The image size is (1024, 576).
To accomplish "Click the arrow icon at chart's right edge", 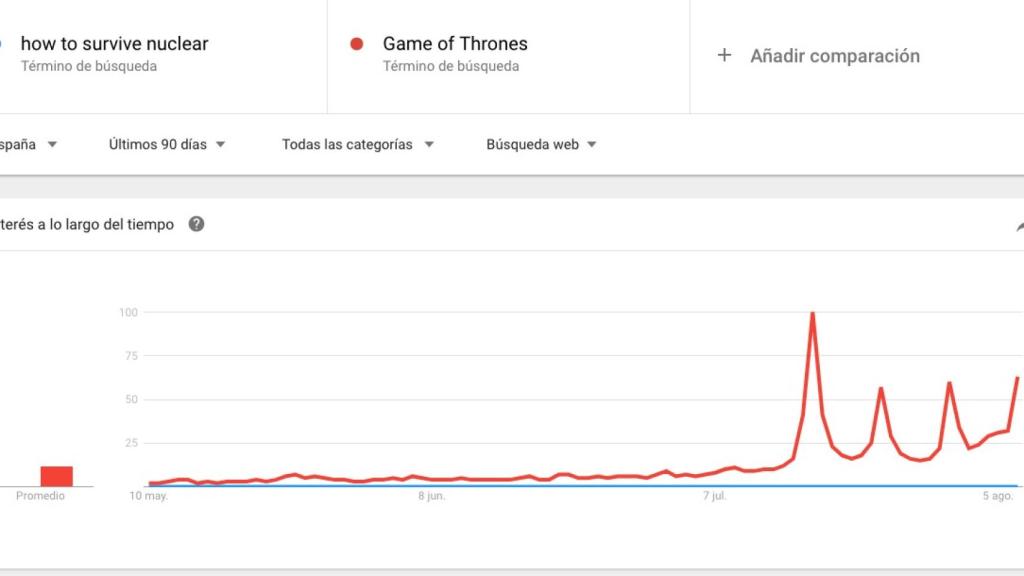I will click(x=1019, y=227).
